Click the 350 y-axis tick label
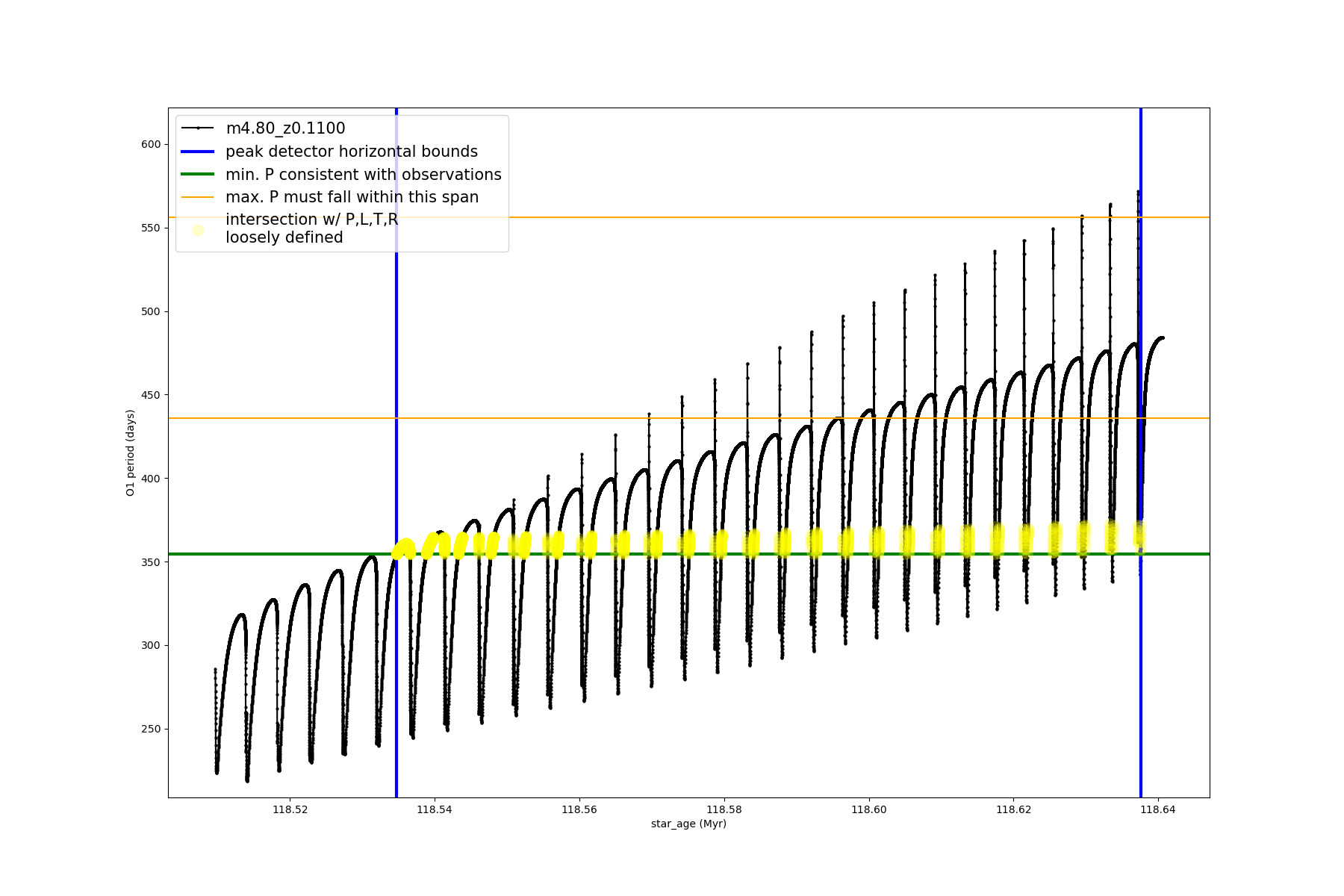 pos(150,562)
